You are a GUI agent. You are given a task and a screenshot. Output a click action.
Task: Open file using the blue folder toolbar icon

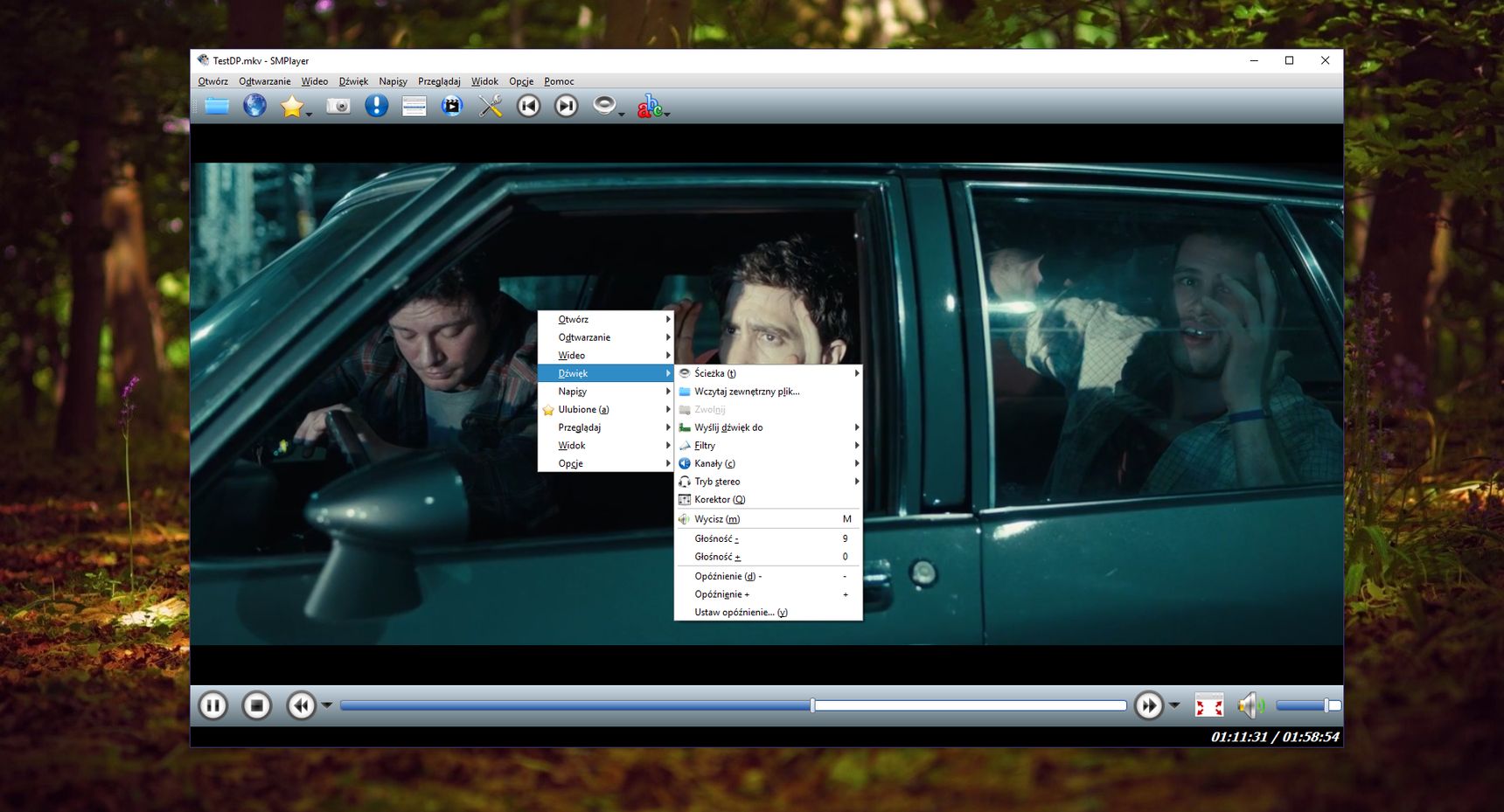click(x=217, y=107)
